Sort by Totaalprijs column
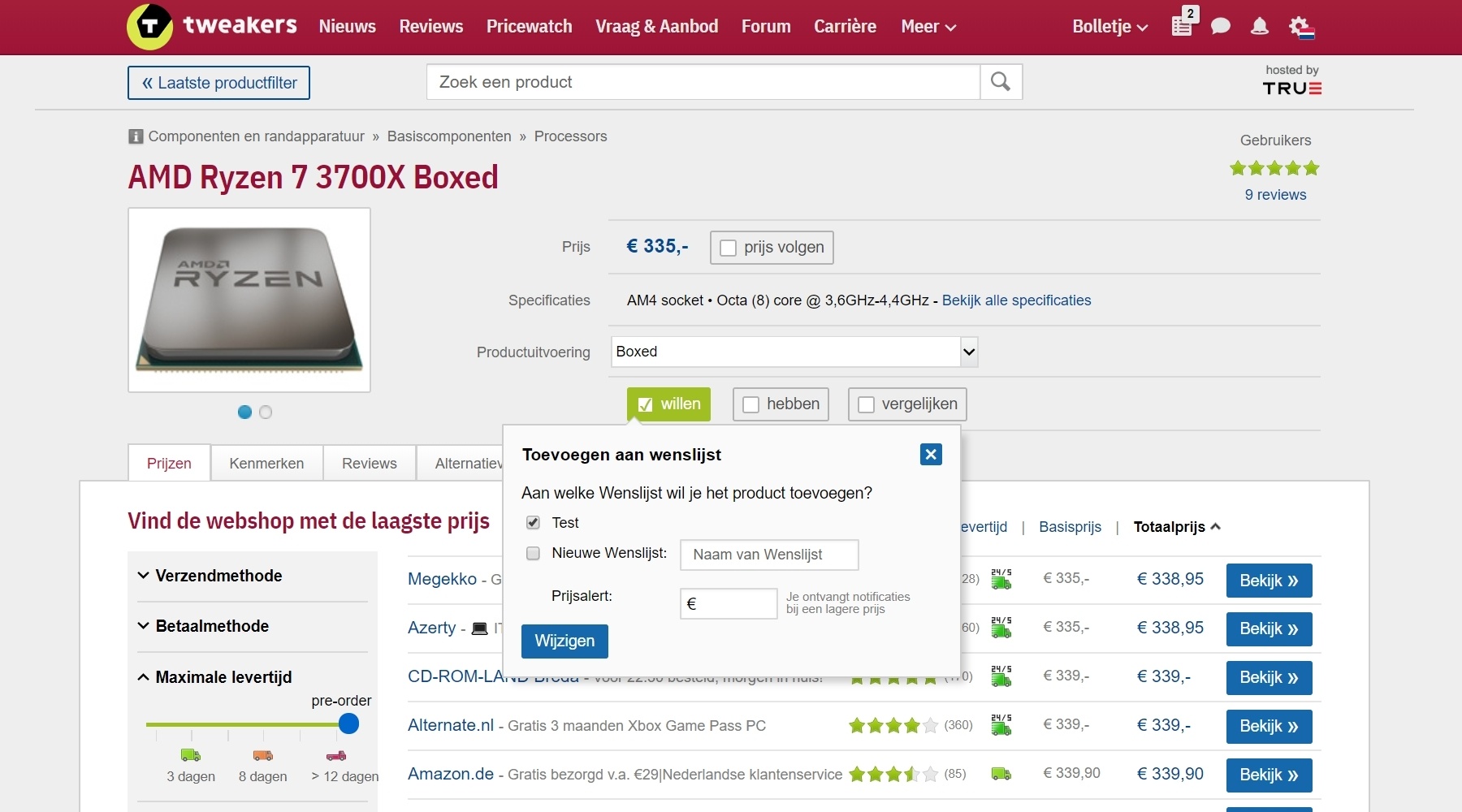Screen dimensions: 1462x812 [x=1177, y=527]
